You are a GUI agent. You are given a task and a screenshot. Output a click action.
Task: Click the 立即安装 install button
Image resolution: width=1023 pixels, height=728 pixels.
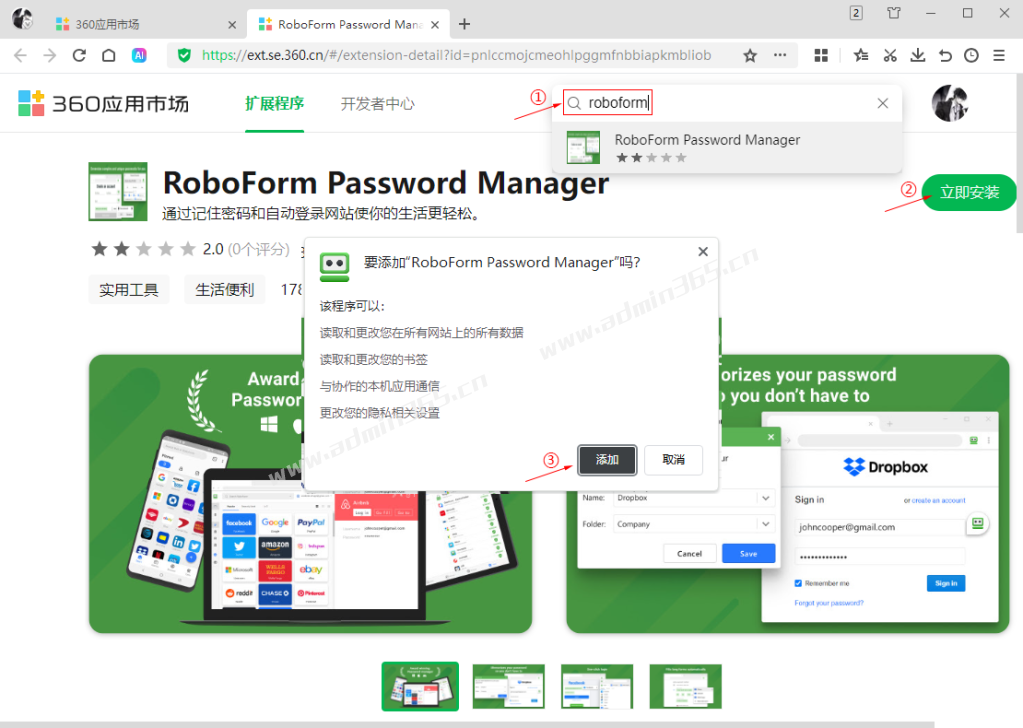click(969, 192)
